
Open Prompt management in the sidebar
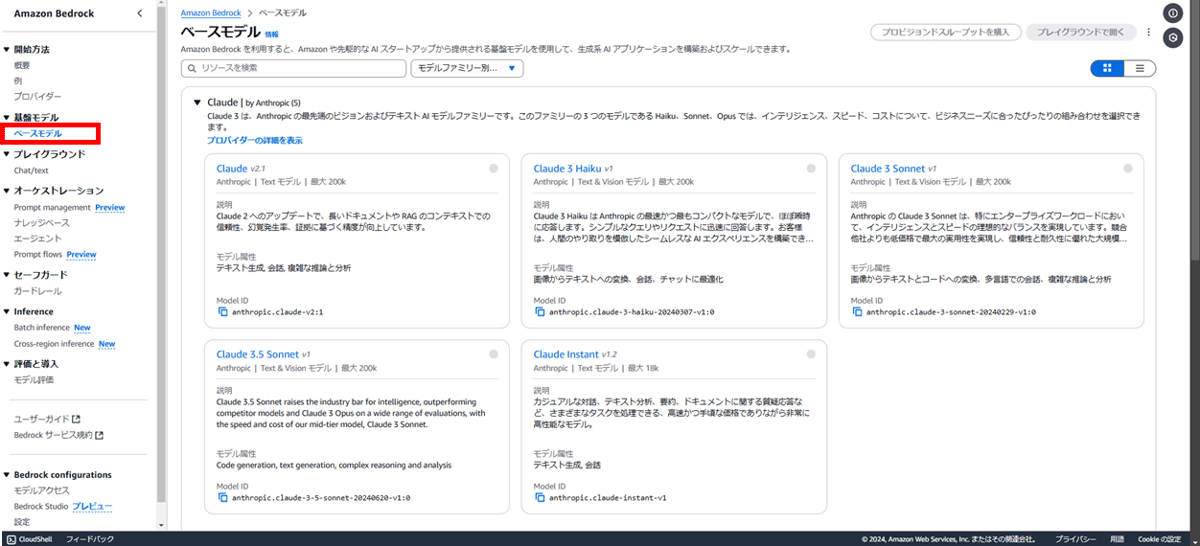[x=52, y=207]
